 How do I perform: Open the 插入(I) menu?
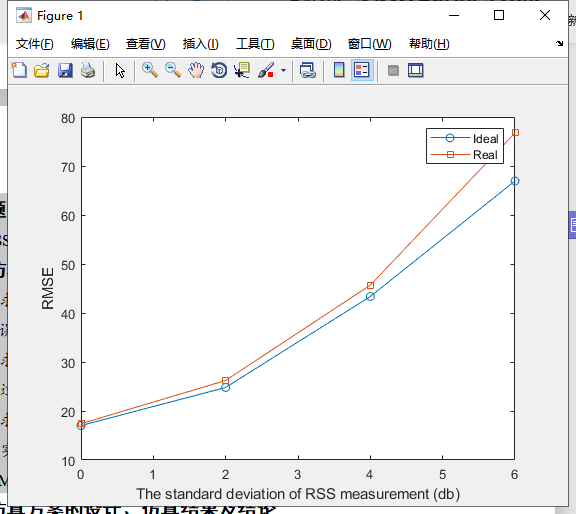(201, 44)
